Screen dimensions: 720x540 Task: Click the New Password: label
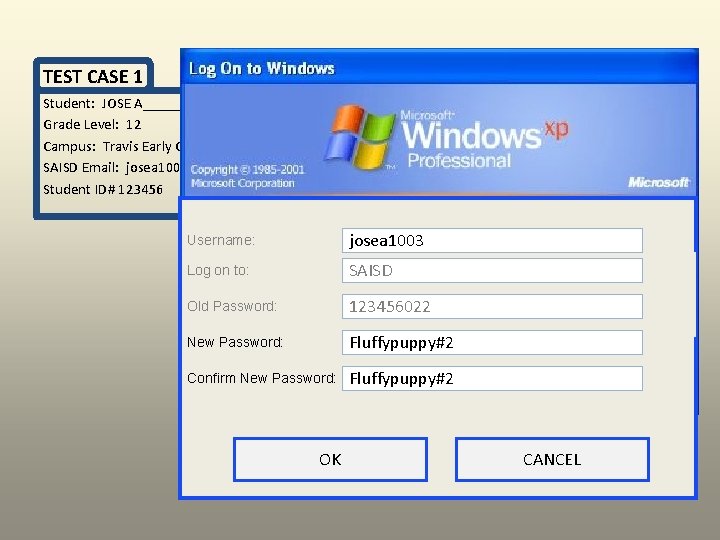point(235,342)
